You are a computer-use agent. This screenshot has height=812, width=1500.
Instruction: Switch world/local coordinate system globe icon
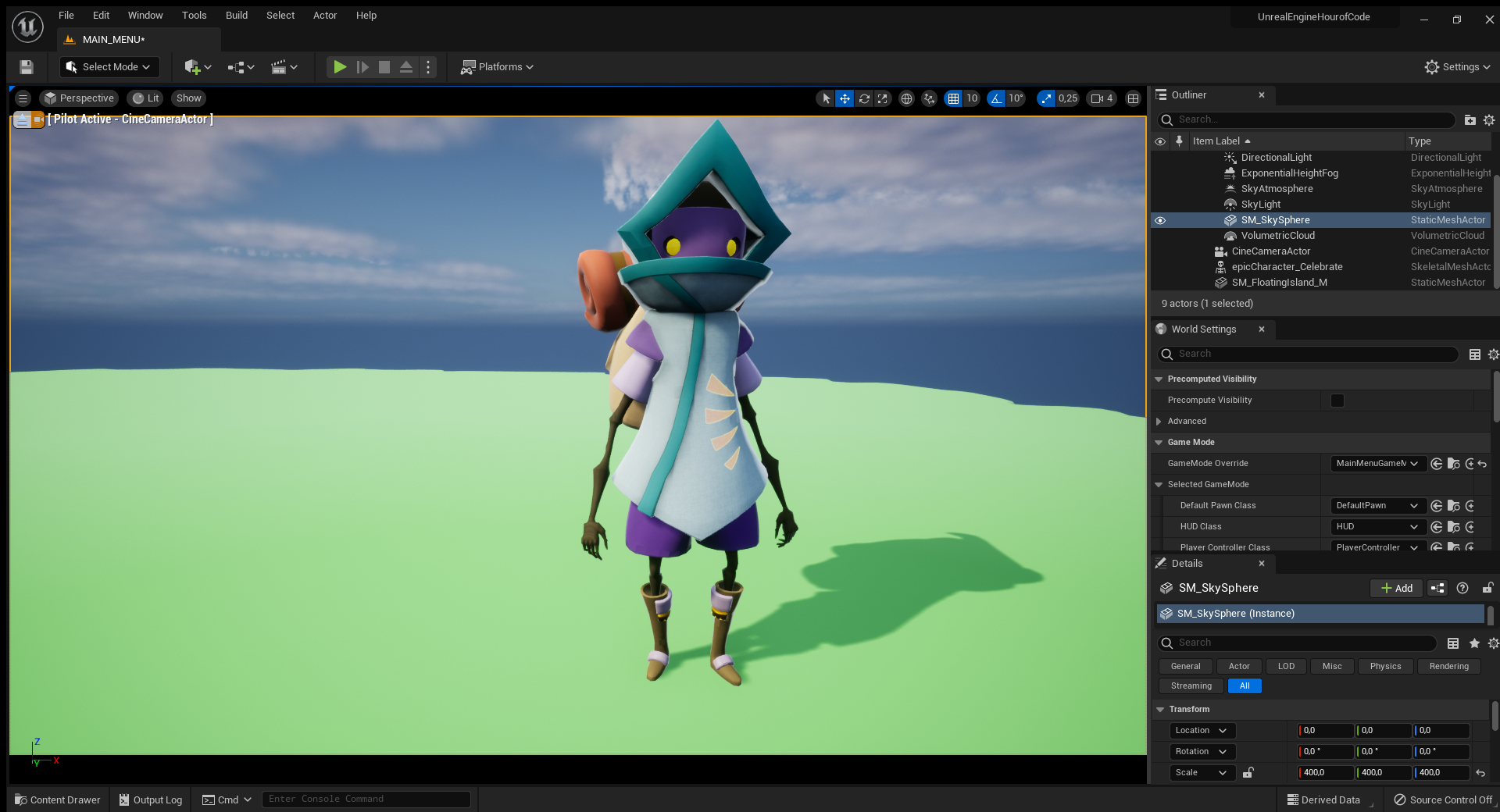pyautogui.click(x=906, y=98)
